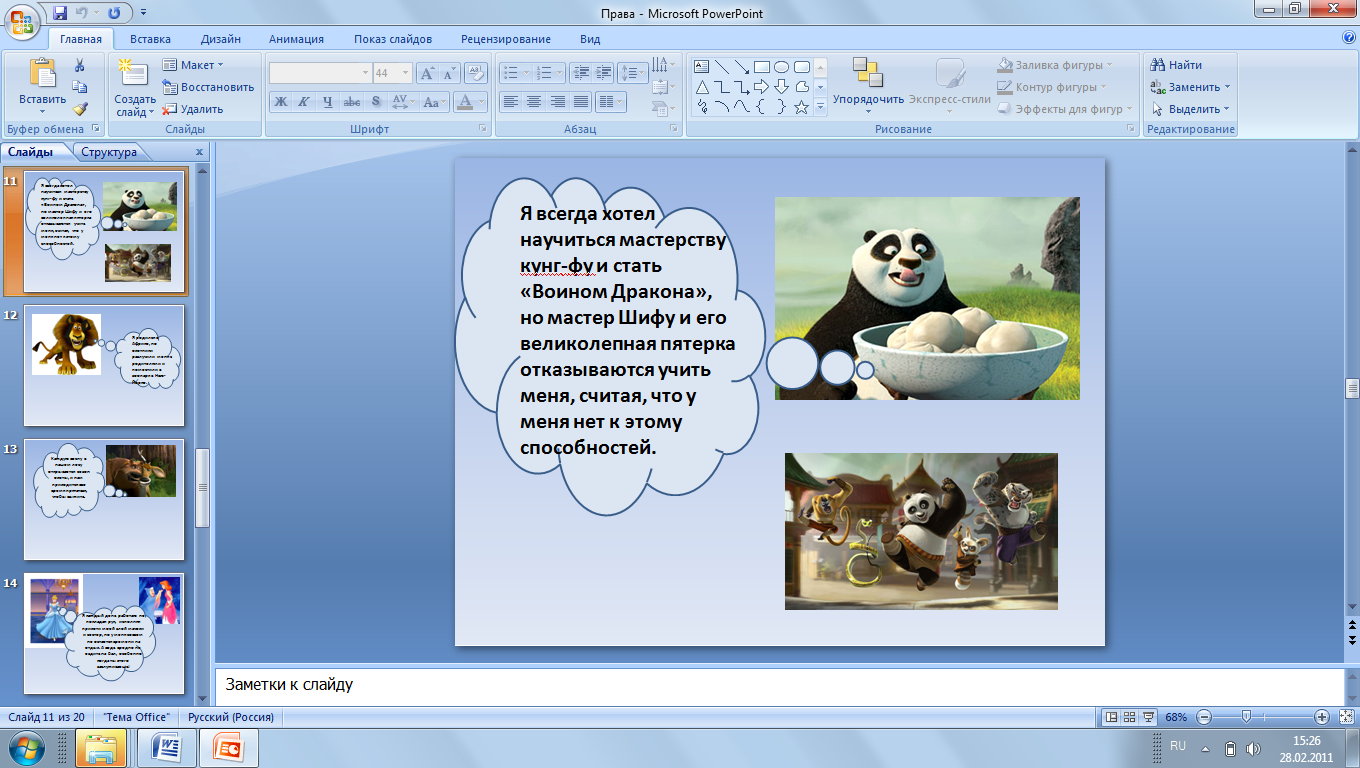Increase font size with the large A icon
This screenshot has height=768, width=1360.
click(427, 73)
